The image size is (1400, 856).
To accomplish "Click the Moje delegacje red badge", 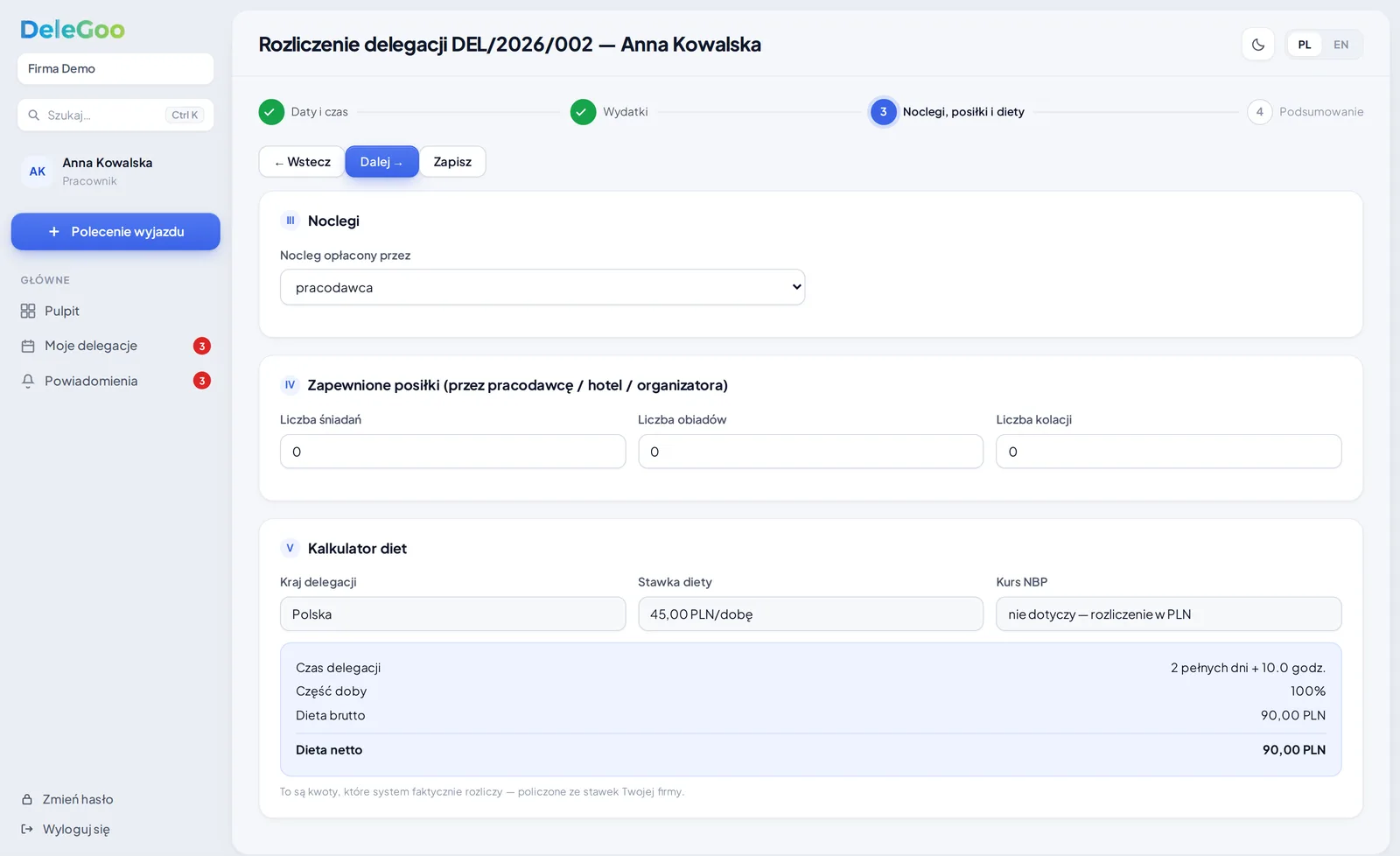I will 202,346.
